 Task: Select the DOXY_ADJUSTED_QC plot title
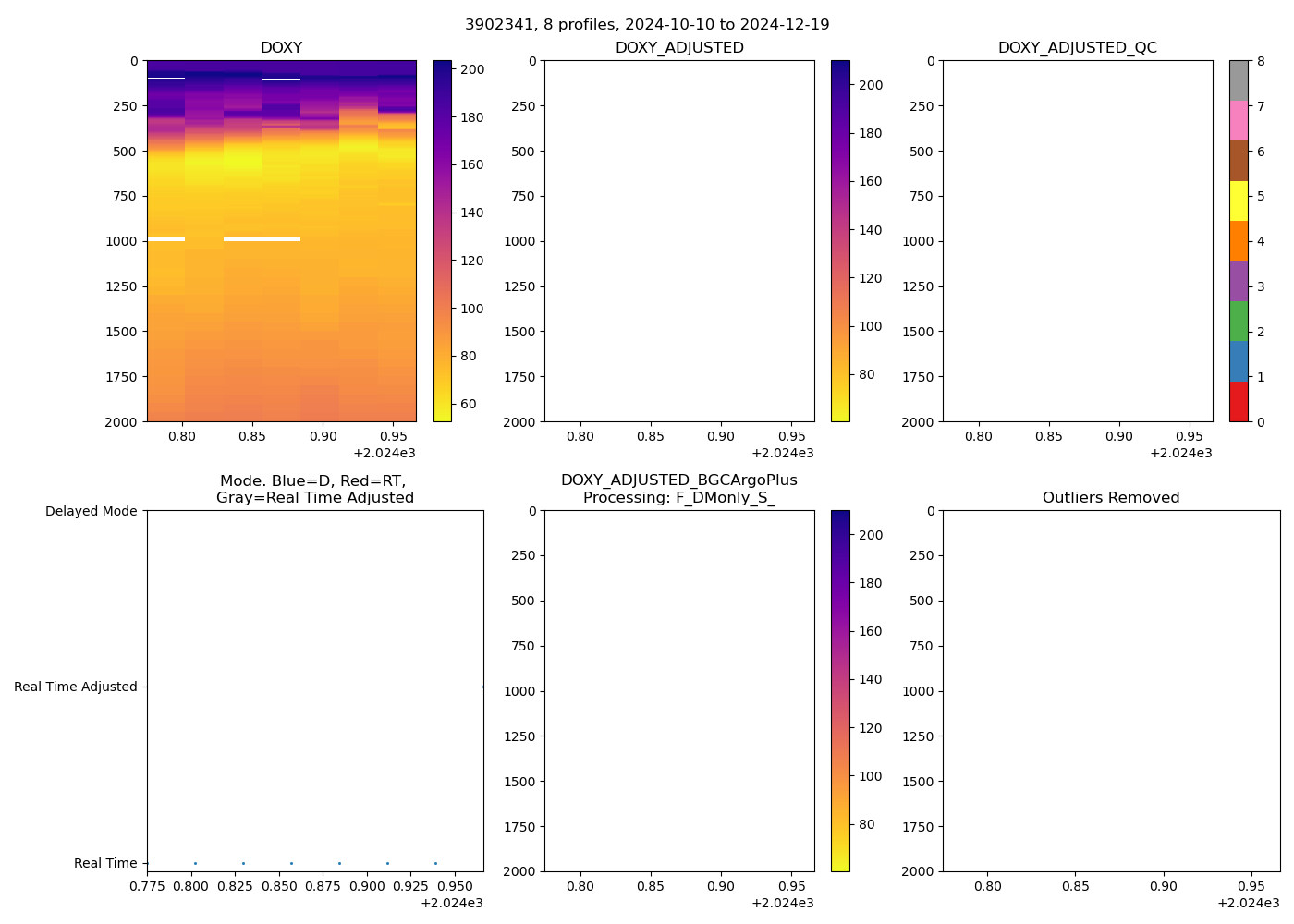tap(1077, 48)
